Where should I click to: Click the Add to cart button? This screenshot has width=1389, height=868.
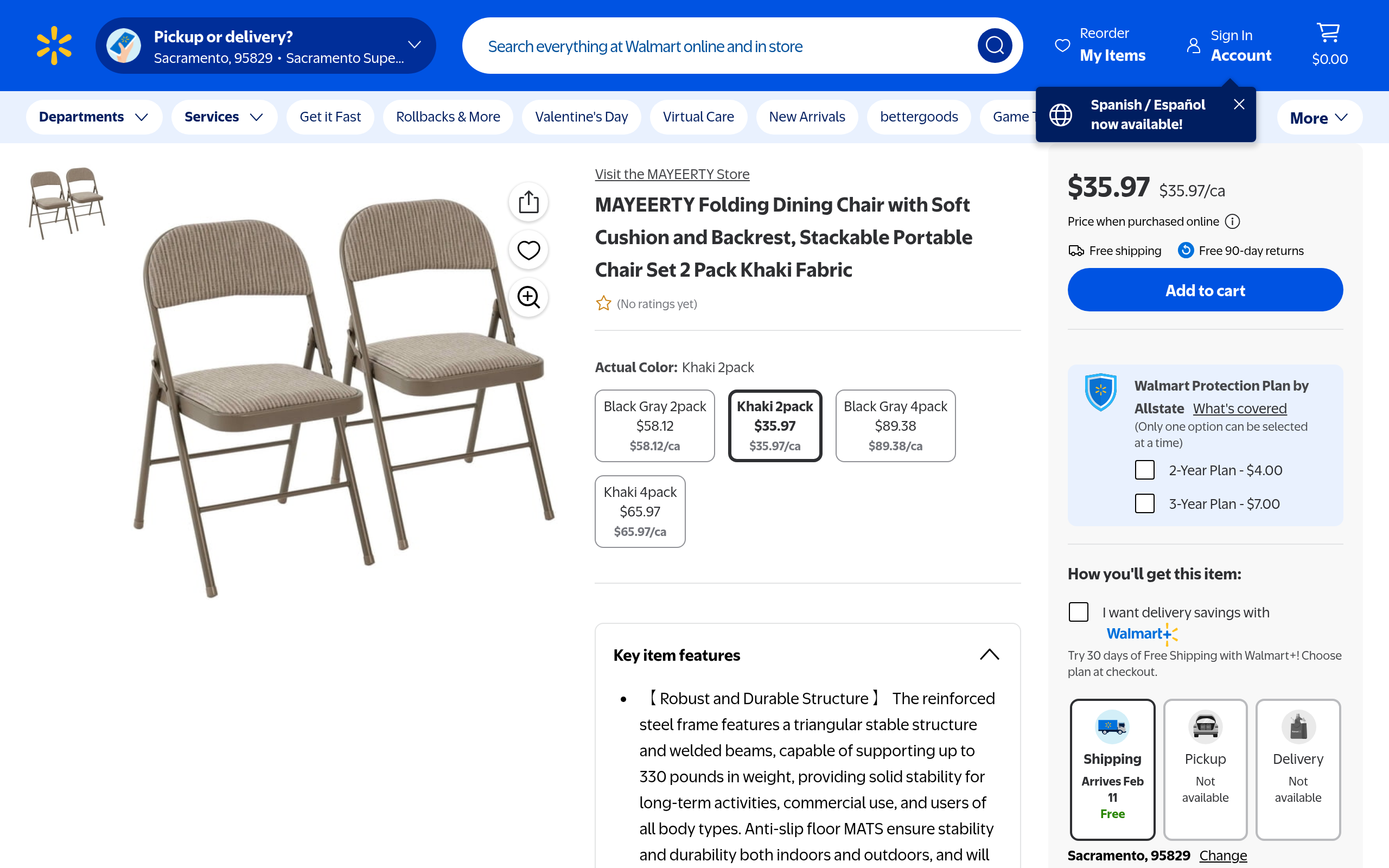1205,290
